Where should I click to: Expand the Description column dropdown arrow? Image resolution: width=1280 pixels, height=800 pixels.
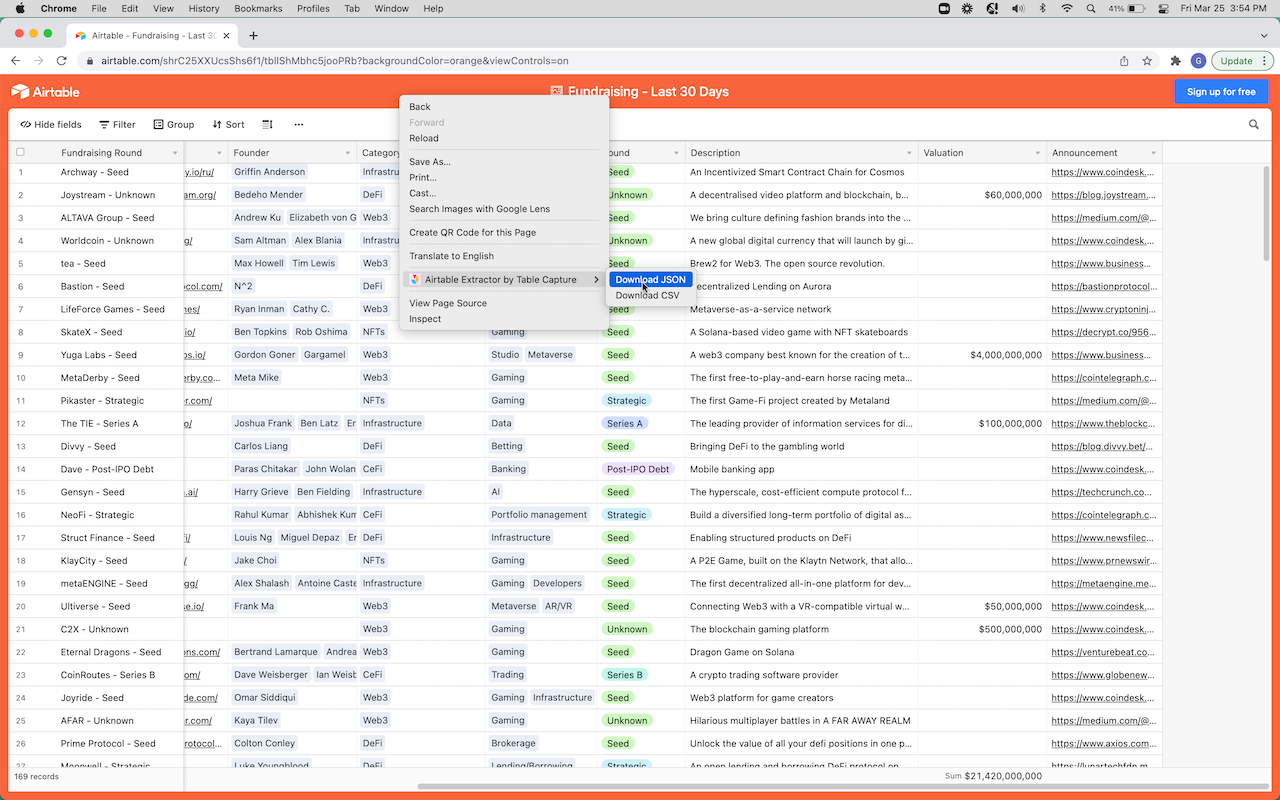pyautogui.click(x=910, y=153)
